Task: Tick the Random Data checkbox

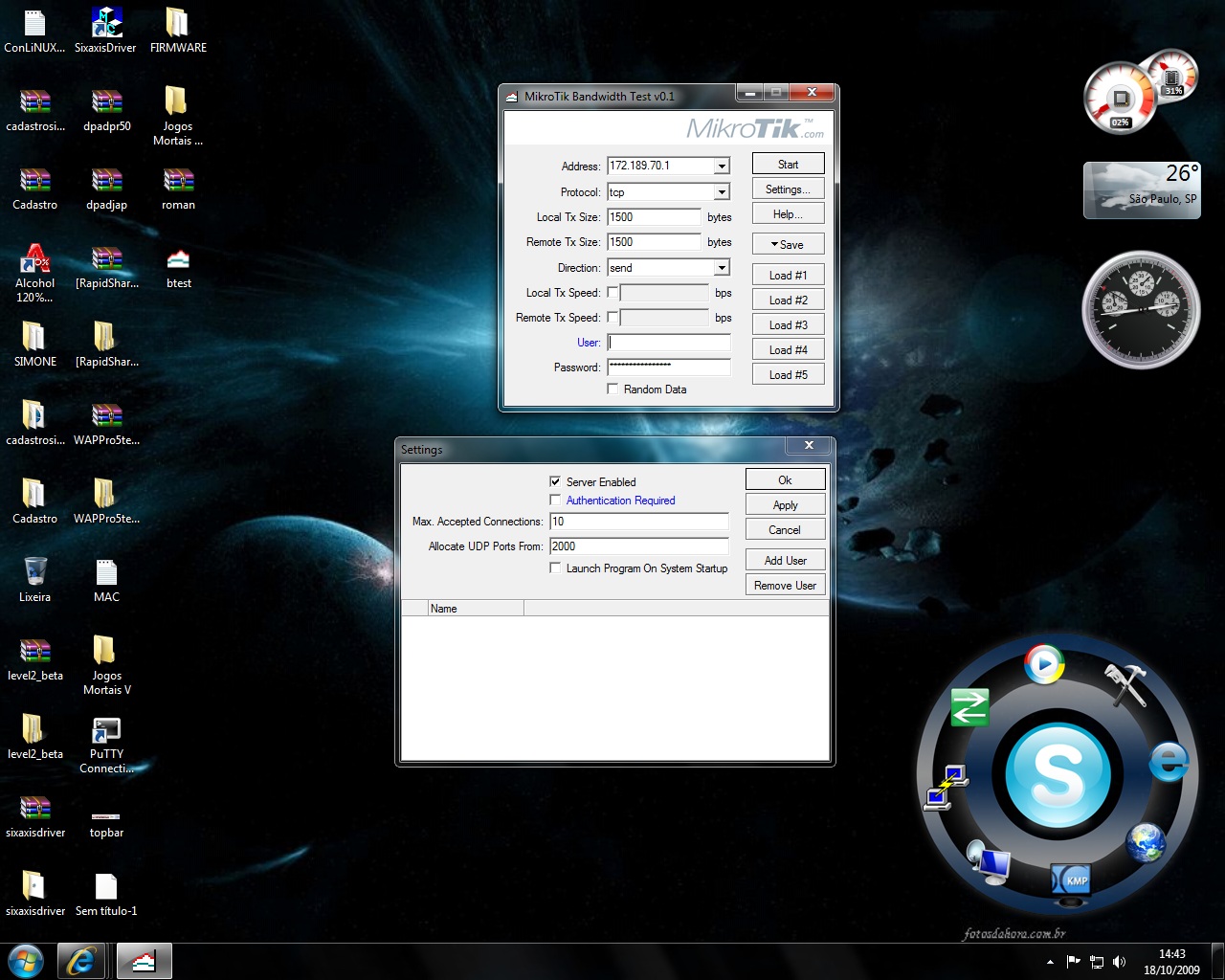Action: (612, 390)
